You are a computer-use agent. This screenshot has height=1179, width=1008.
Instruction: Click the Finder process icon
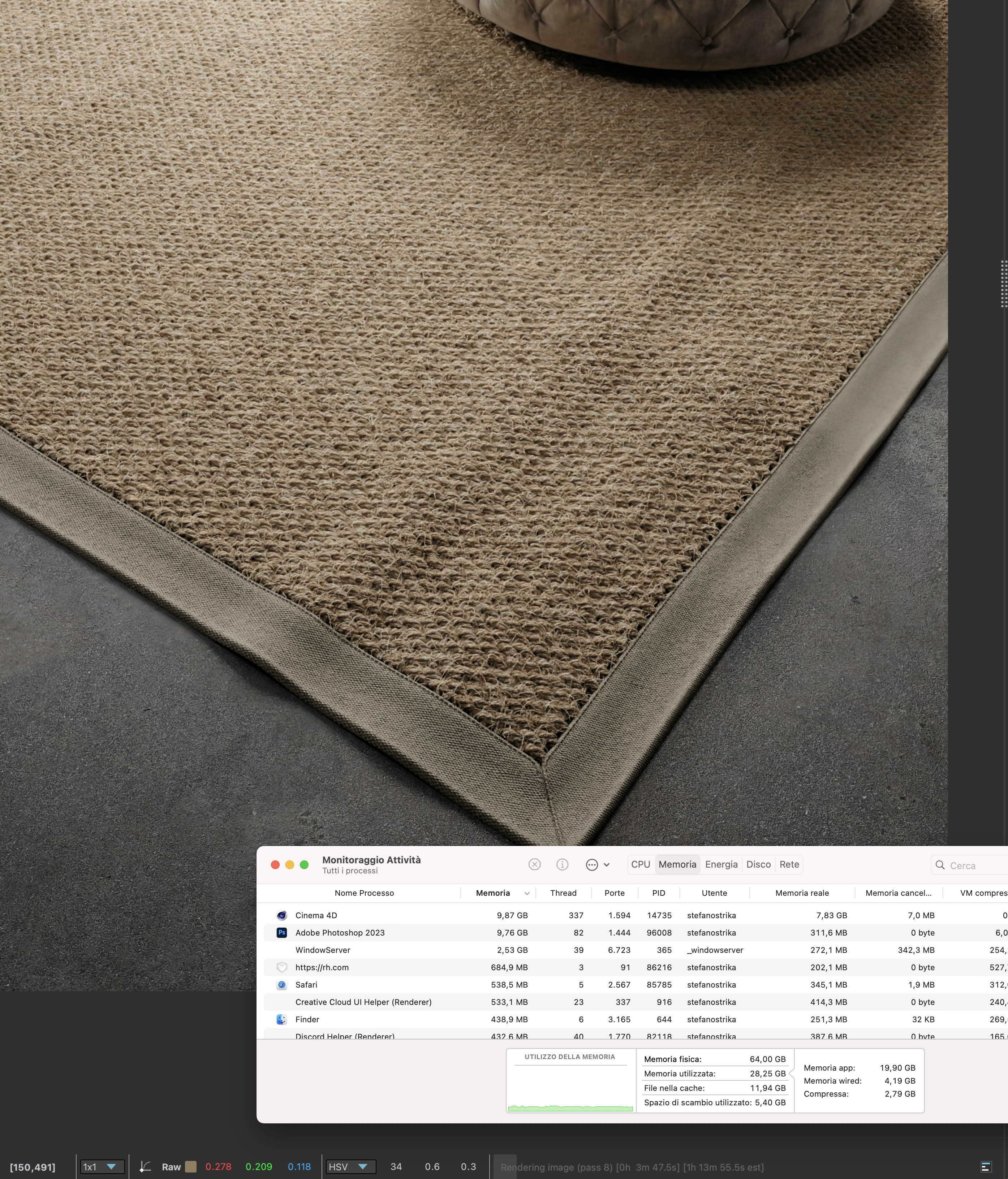tap(281, 1019)
